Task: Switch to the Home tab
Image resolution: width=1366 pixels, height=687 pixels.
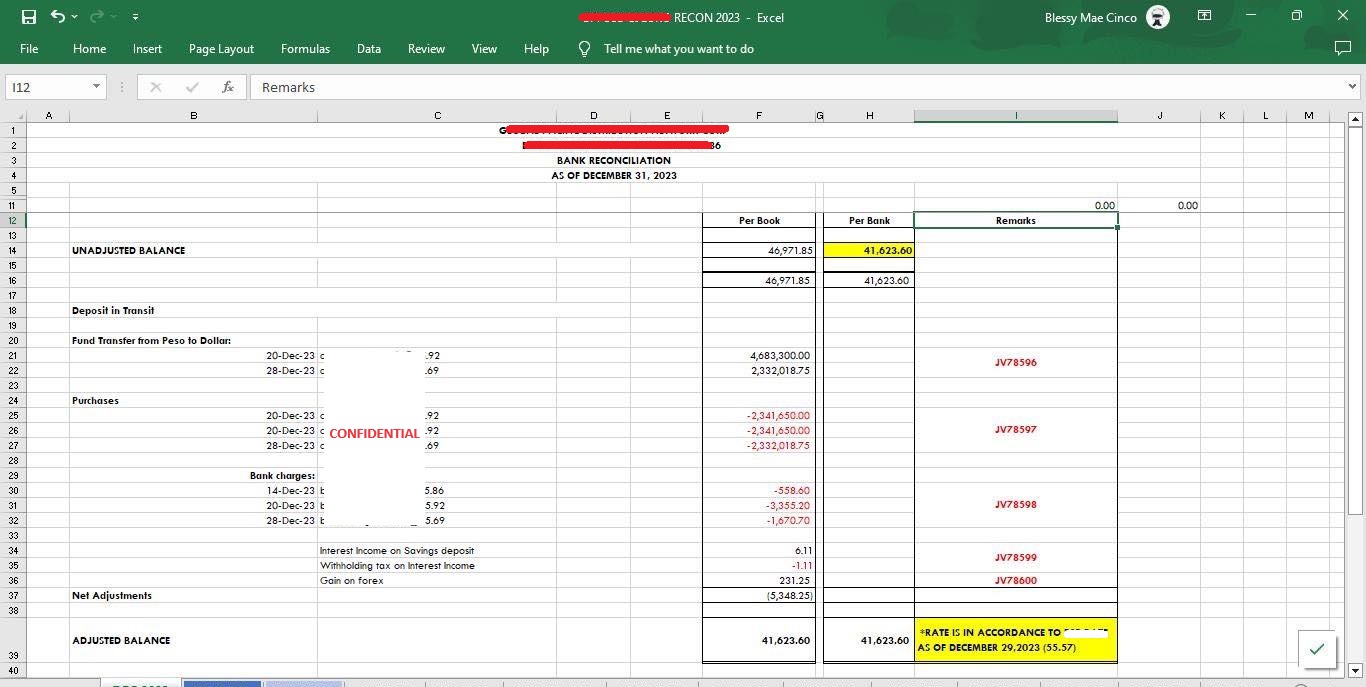Action: tap(89, 48)
